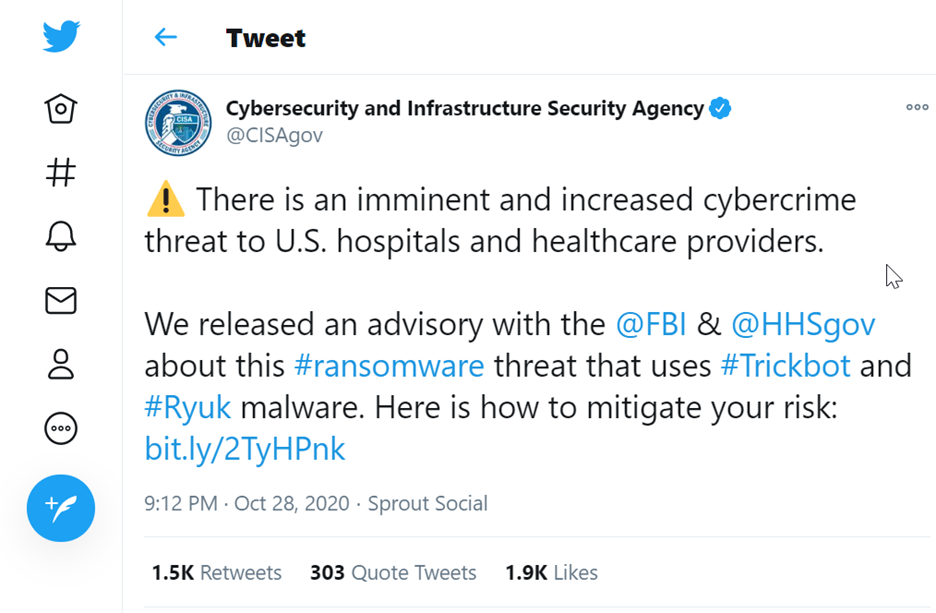The height and width of the screenshot is (613, 936).
Task: Go back using the arrow icon
Action: click(165, 38)
